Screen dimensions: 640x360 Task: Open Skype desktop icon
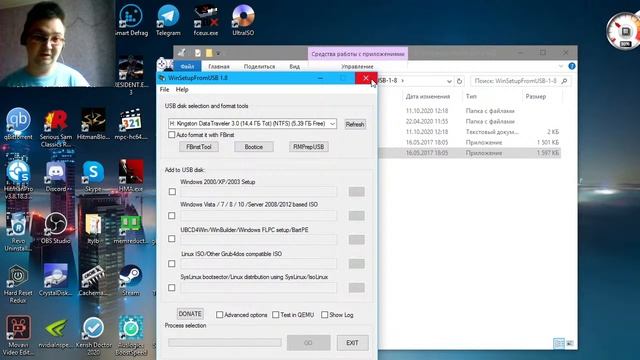93,176
